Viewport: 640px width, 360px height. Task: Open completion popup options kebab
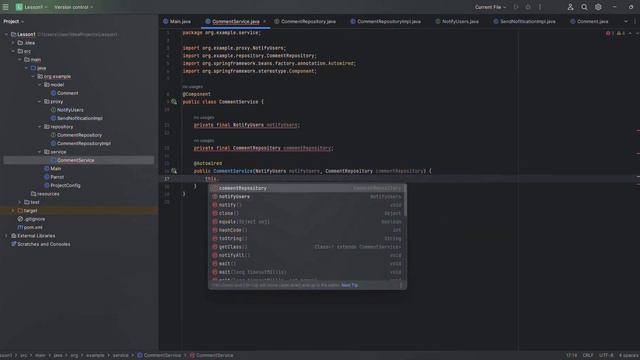(x=401, y=285)
